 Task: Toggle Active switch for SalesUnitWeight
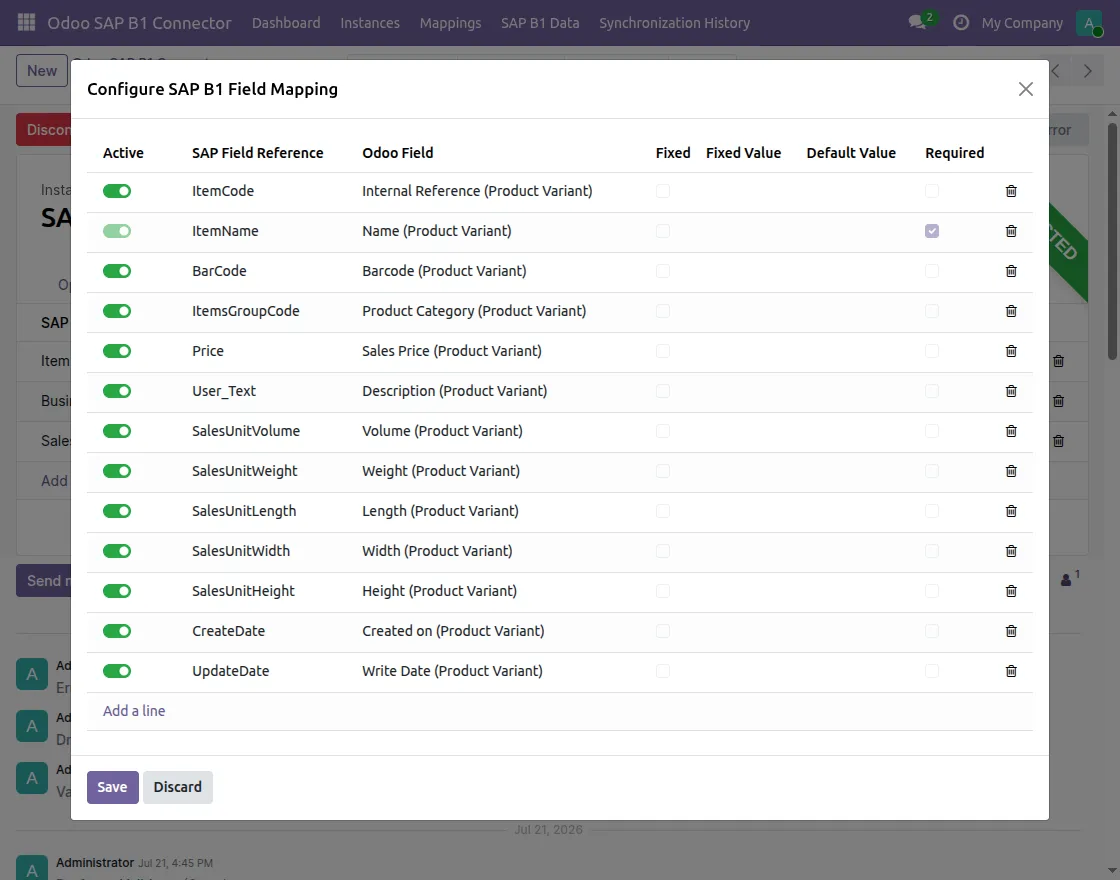click(117, 471)
